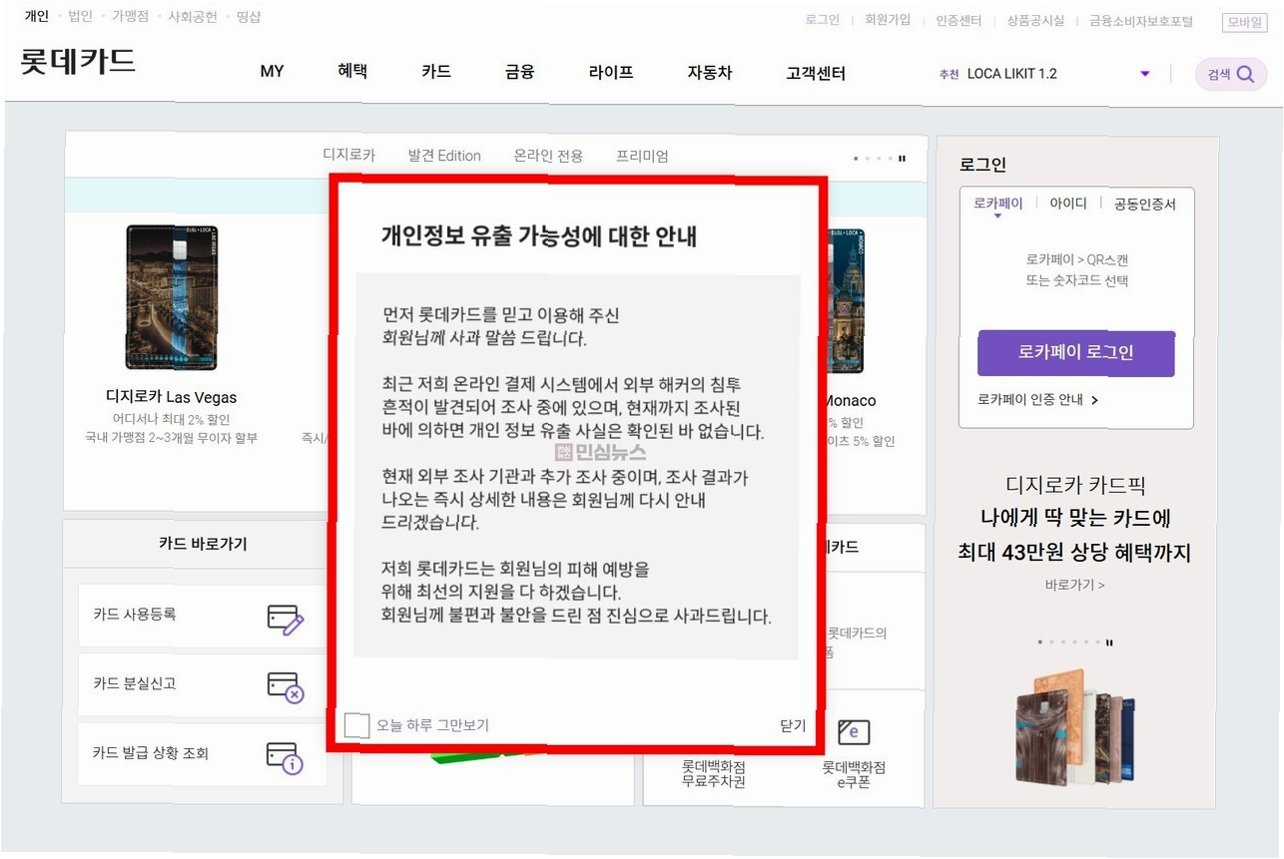Click the 바로가기 link under card pick
Viewport: 1284px width, 859px height.
point(1075,585)
